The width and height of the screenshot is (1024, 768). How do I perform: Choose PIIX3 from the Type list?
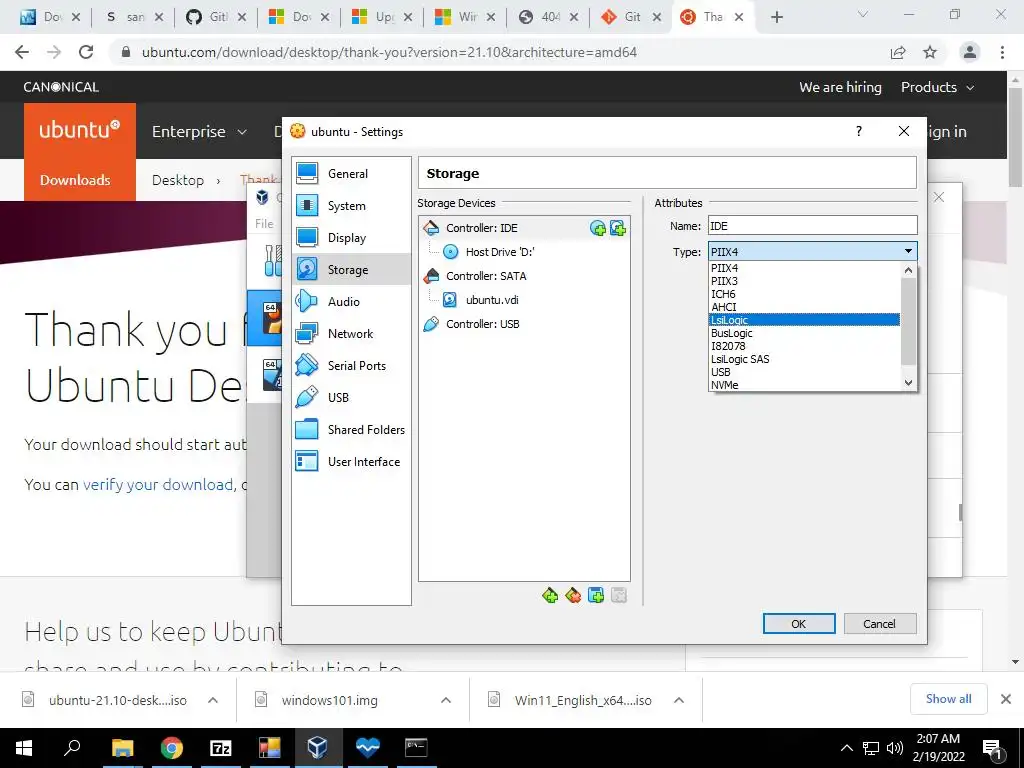coord(805,281)
